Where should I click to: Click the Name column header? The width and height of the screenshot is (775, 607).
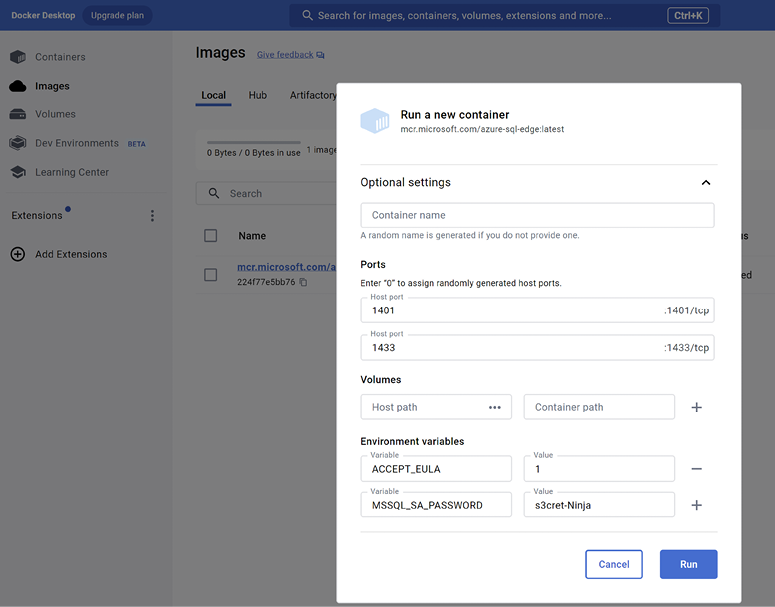pyautogui.click(x=252, y=236)
